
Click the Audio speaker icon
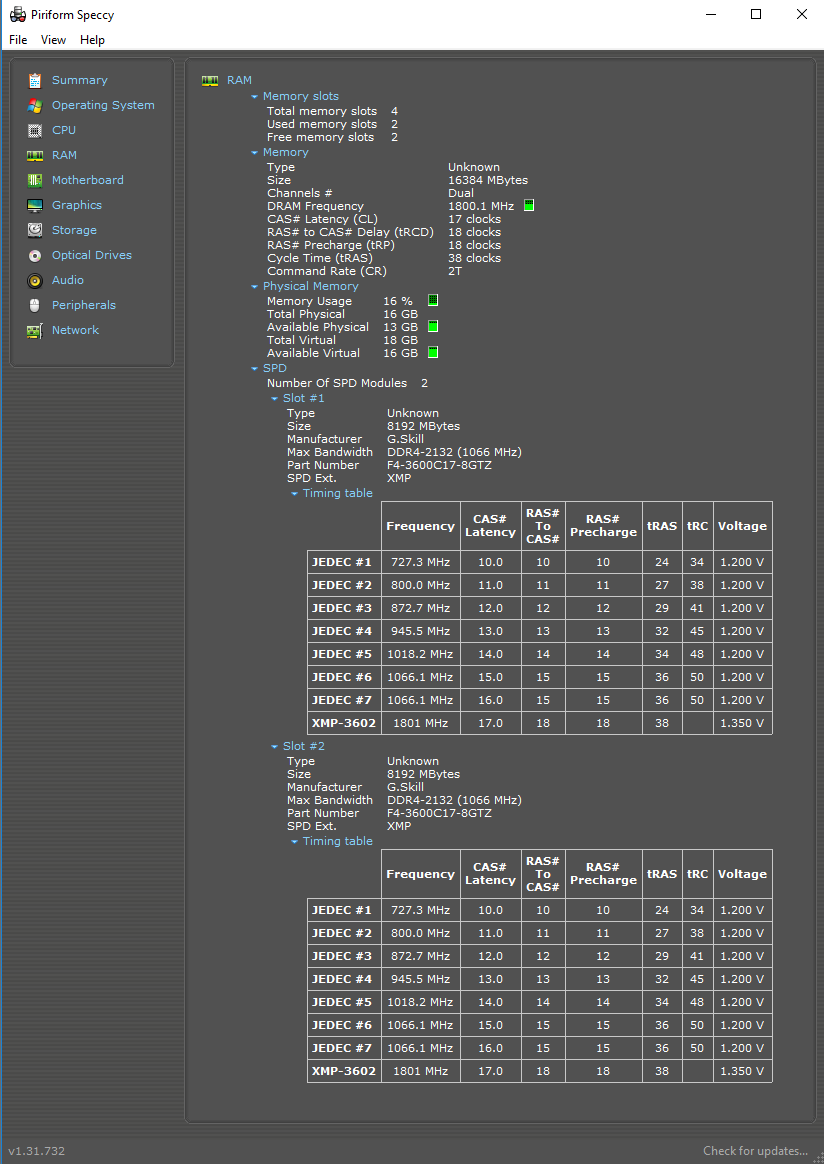click(35, 280)
